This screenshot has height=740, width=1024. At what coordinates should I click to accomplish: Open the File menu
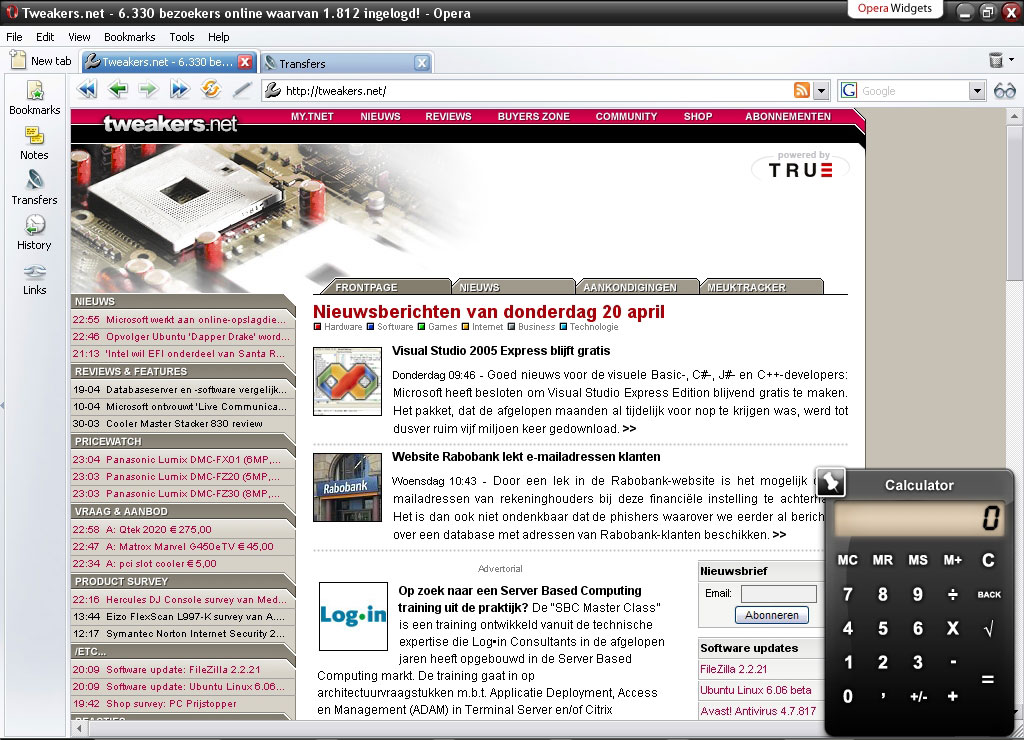(x=14, y=37)
